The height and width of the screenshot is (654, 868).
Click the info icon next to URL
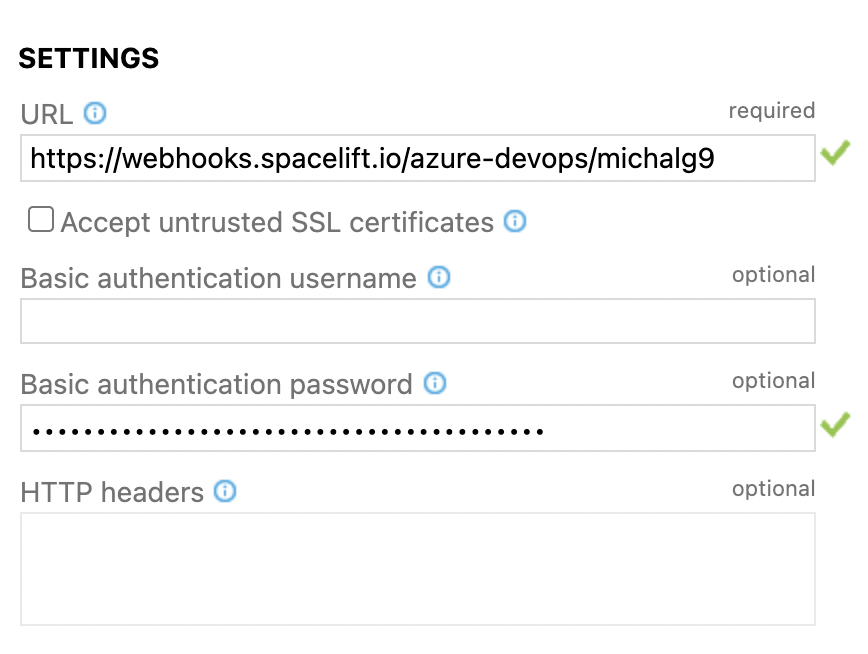coord(95,114)
